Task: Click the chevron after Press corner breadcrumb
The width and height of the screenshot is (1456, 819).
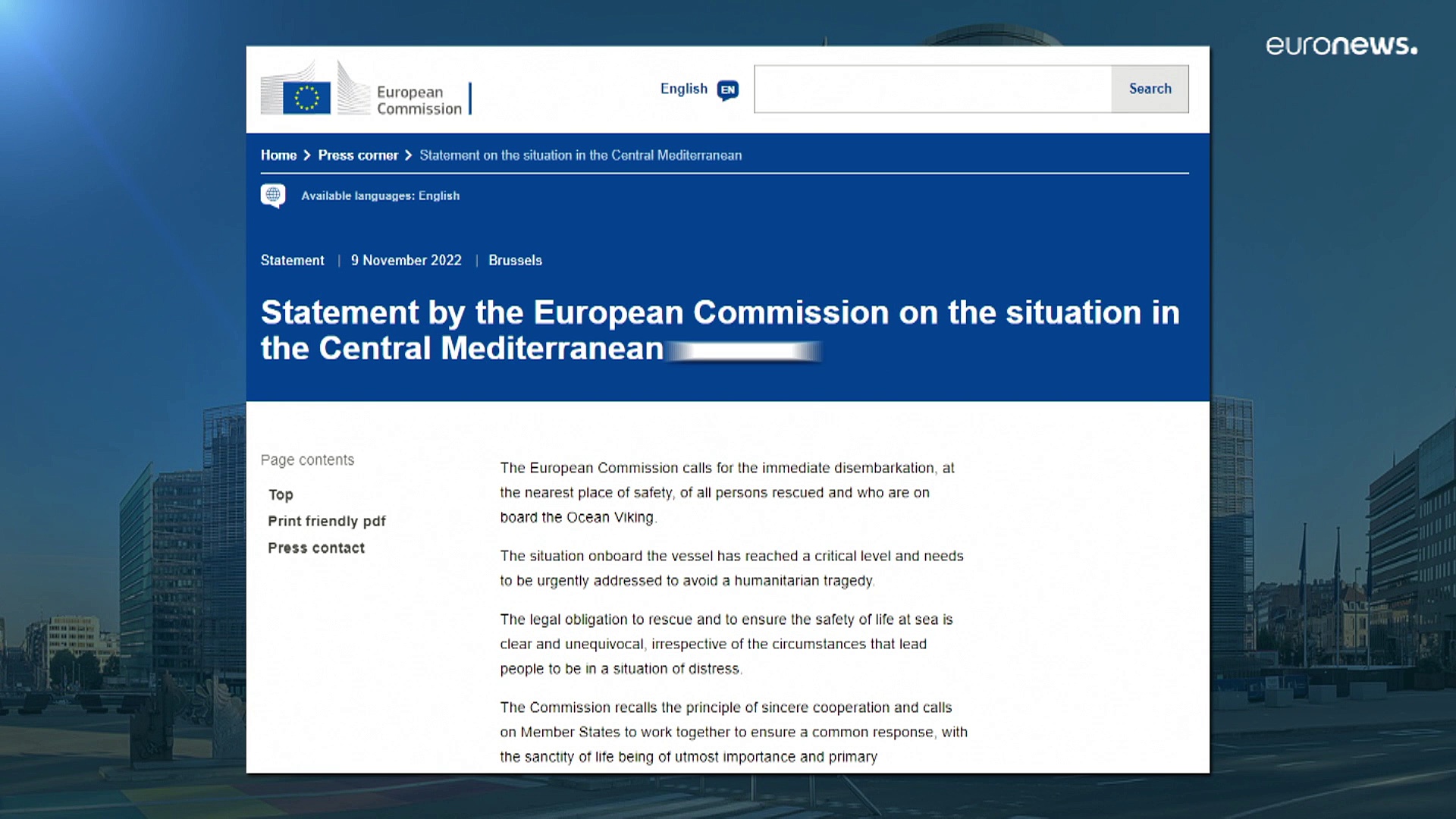Action: 409,155
